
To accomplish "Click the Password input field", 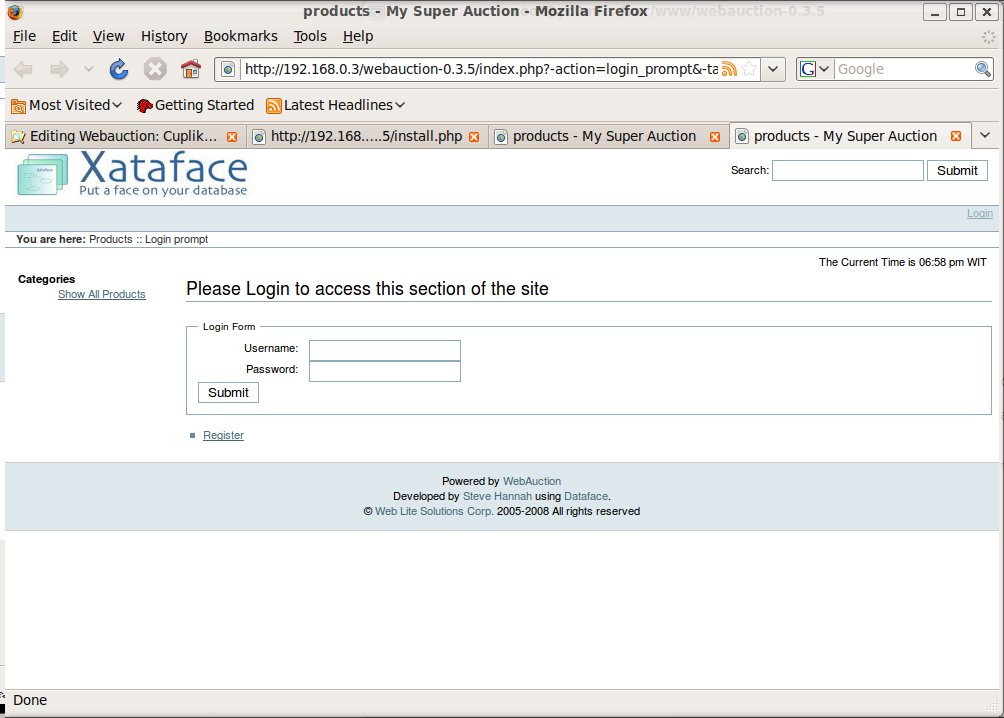I will (384, 370).
